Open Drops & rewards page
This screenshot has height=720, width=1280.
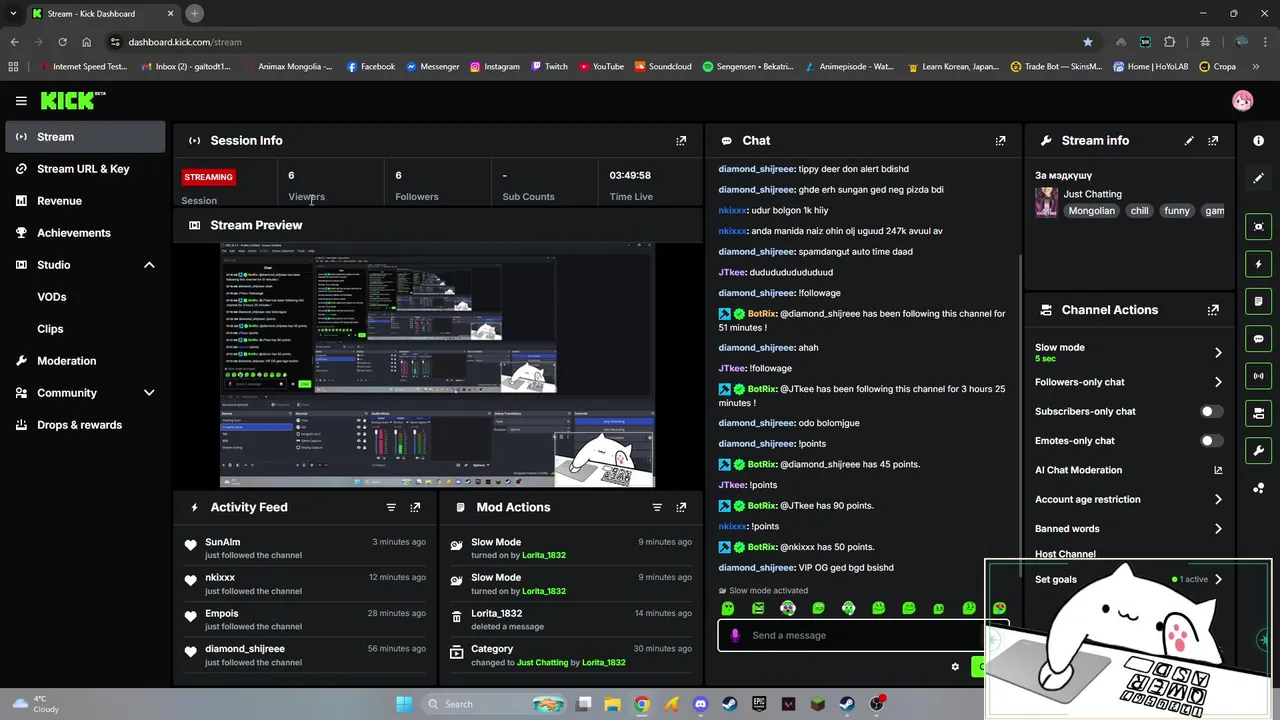85,425
